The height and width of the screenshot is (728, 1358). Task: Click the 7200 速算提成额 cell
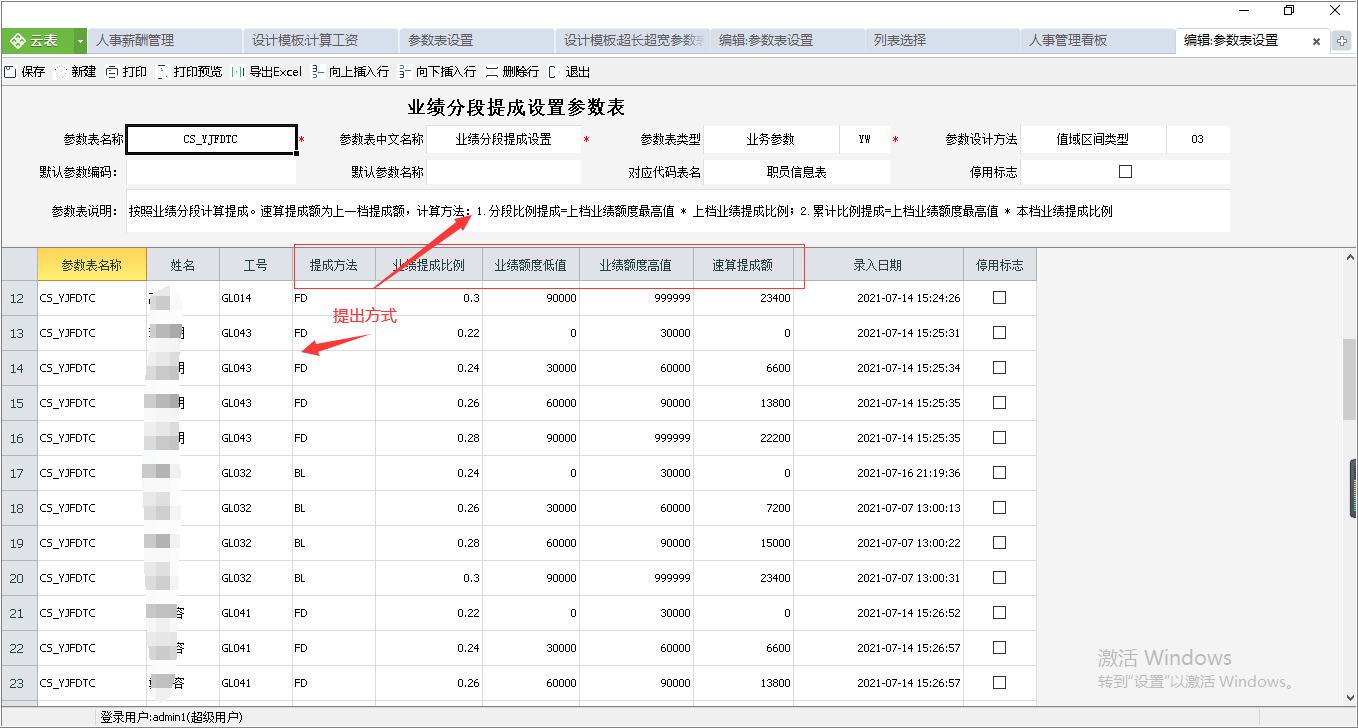743,508
